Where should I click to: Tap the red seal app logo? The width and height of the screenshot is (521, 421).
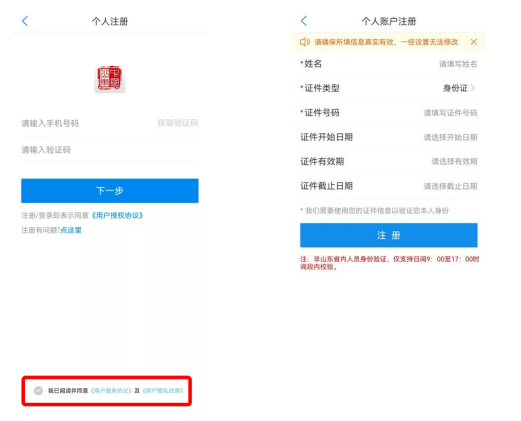(110, 79)
